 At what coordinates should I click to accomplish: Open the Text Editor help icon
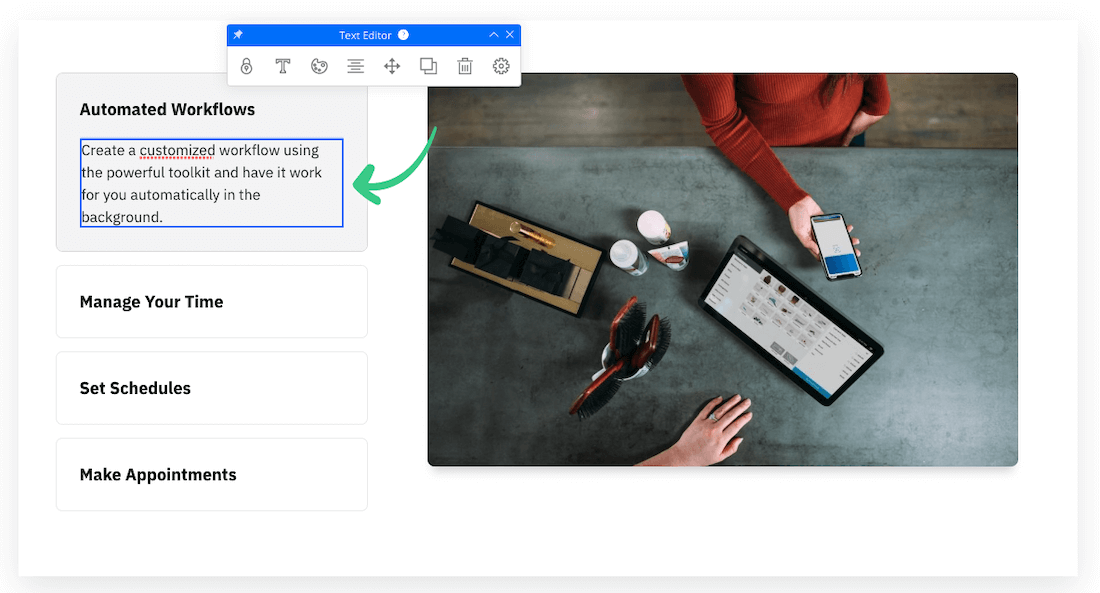[403, 34]
